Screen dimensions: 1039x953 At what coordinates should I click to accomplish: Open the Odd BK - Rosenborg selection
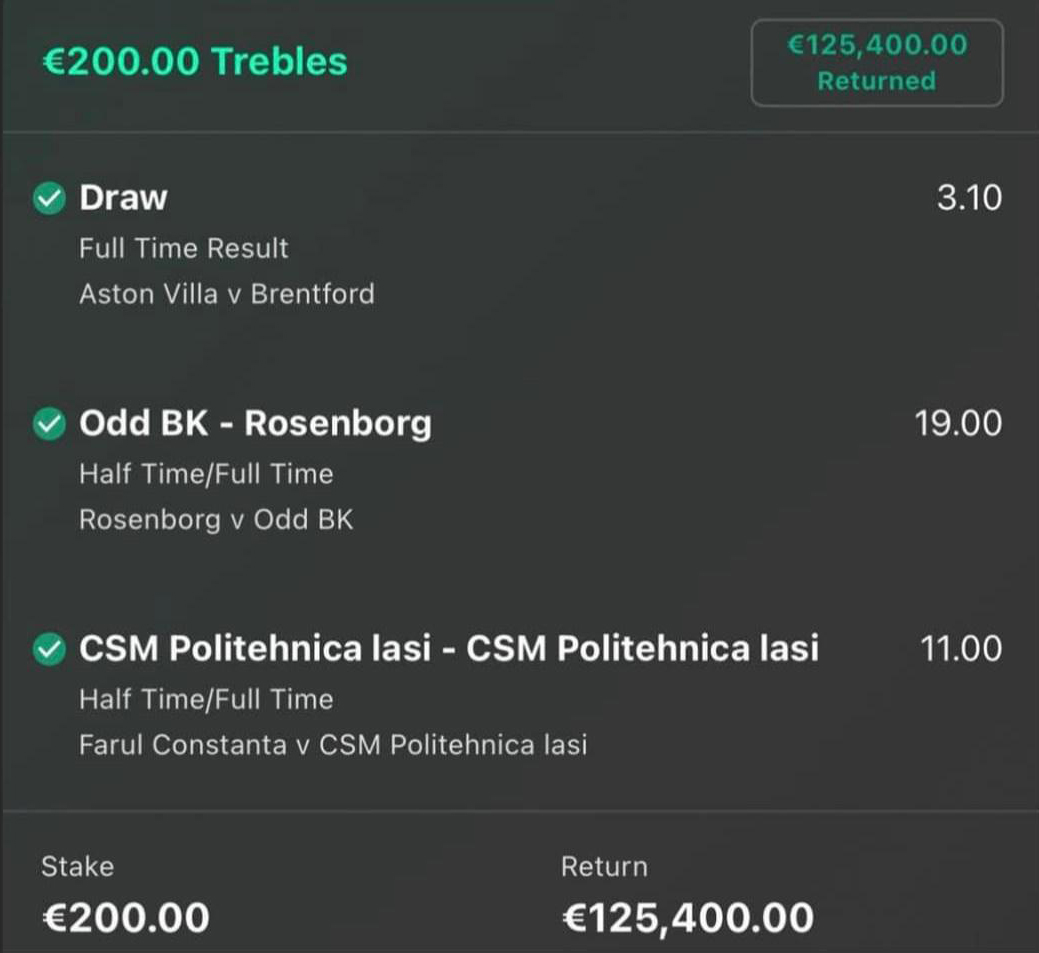[x=255, y=424]
